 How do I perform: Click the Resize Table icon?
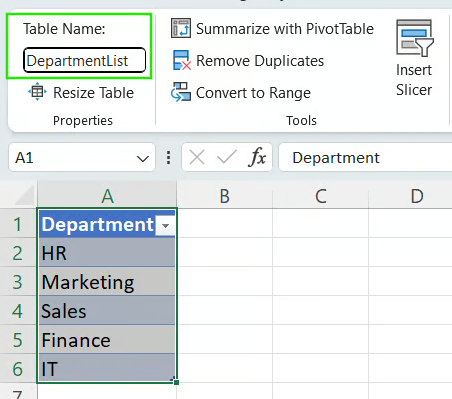pos(37,92)
